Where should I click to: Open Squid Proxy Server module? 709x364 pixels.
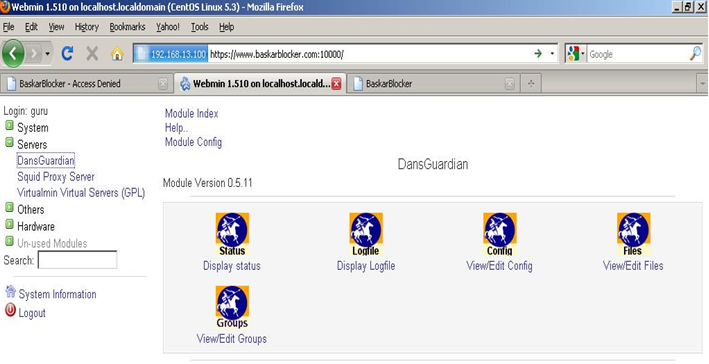click(56, 177)
